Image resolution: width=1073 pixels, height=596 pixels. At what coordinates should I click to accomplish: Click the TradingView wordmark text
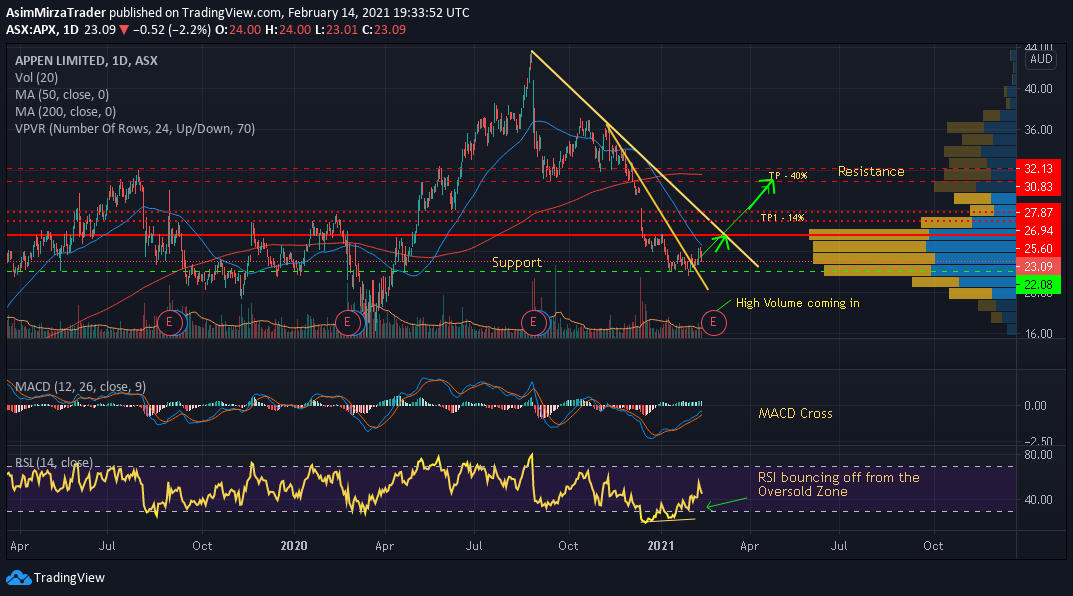tap(69, 578)
